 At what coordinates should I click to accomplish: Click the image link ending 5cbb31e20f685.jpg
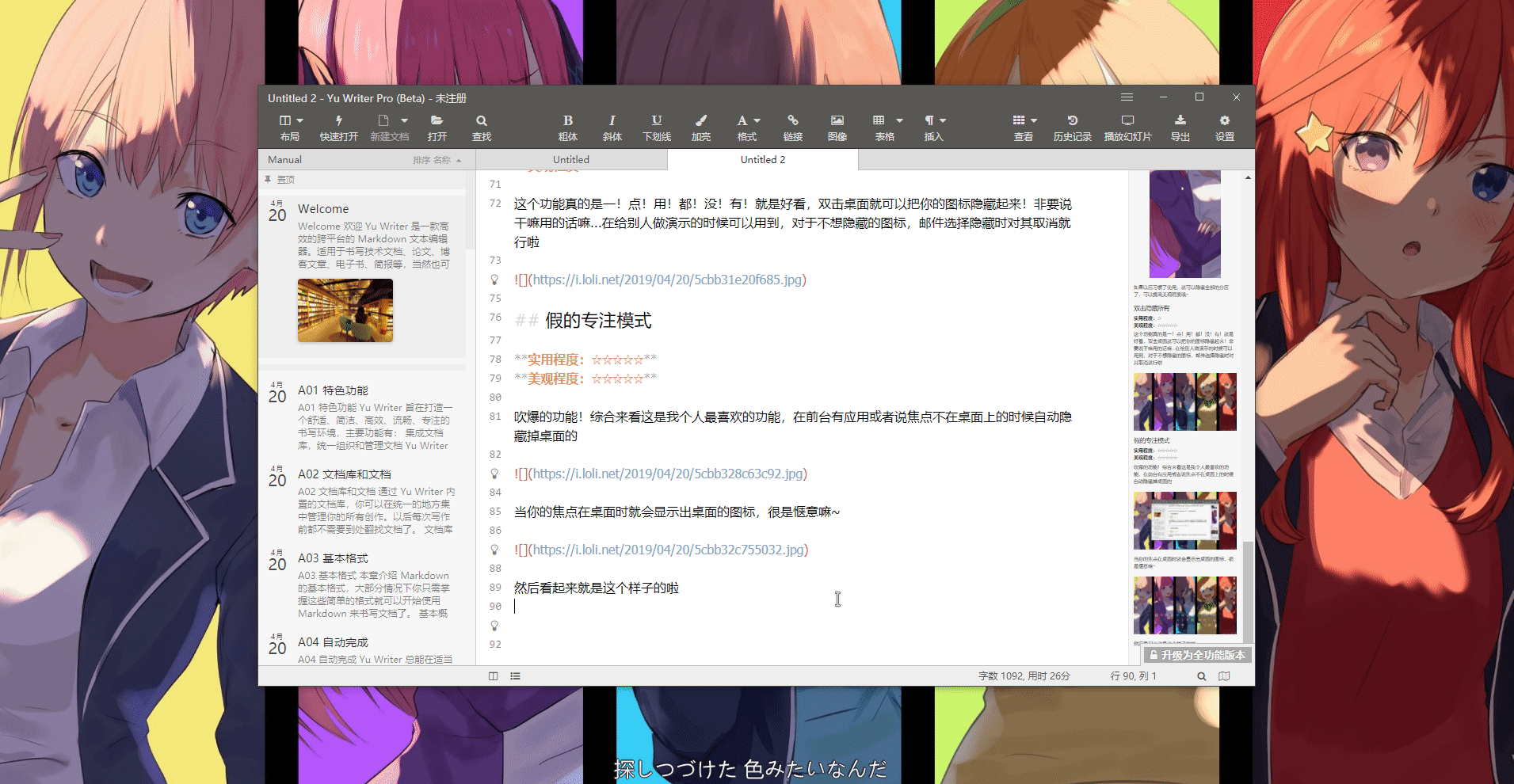pyautogui.click(x=660, y=280)
